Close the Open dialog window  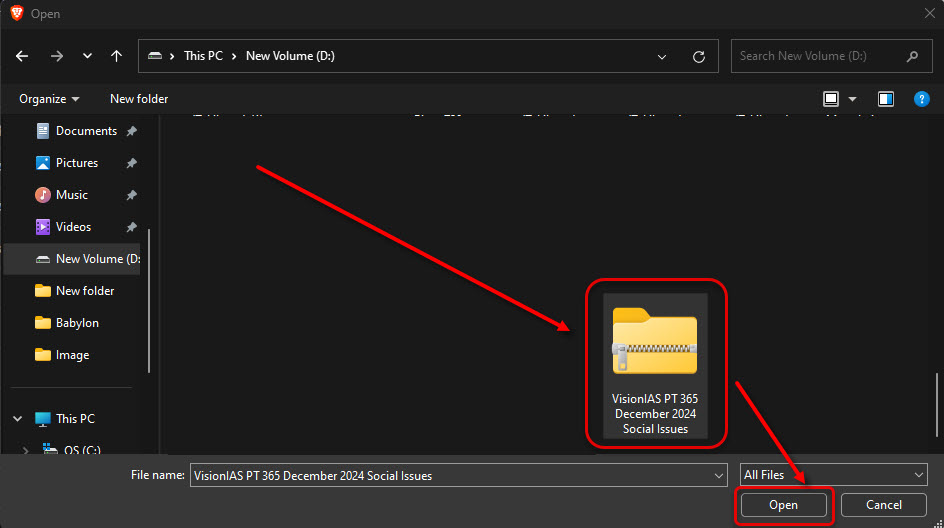click(x=930, y=13)
